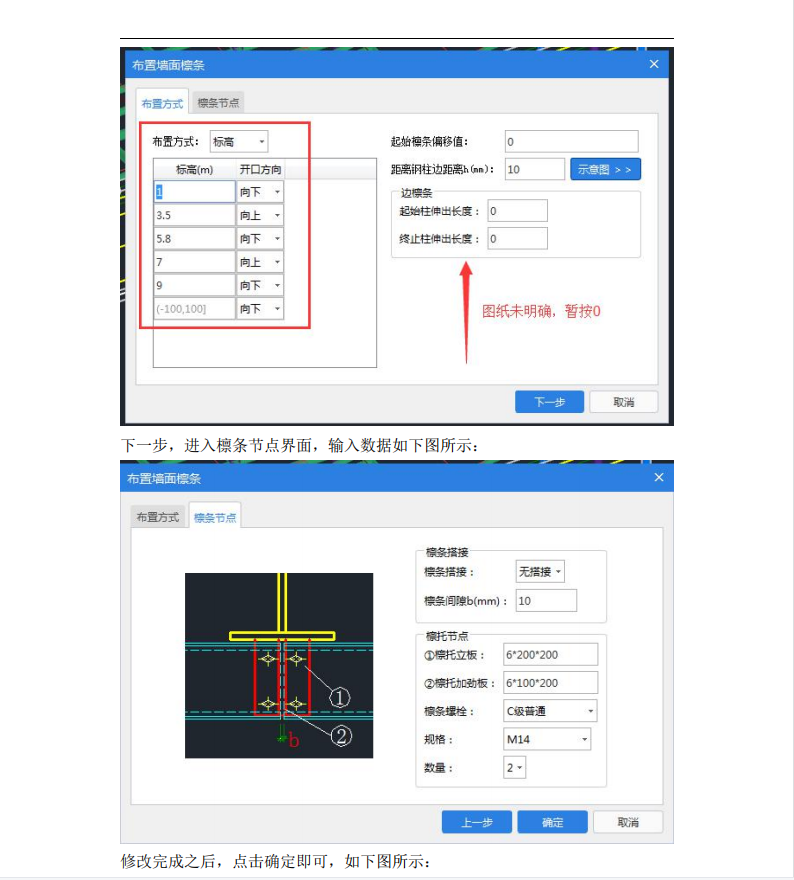Focus ①檩托立板 input field
Image resolution: width=794 pixels, height=880 pixels.
[x=550, y=654]
